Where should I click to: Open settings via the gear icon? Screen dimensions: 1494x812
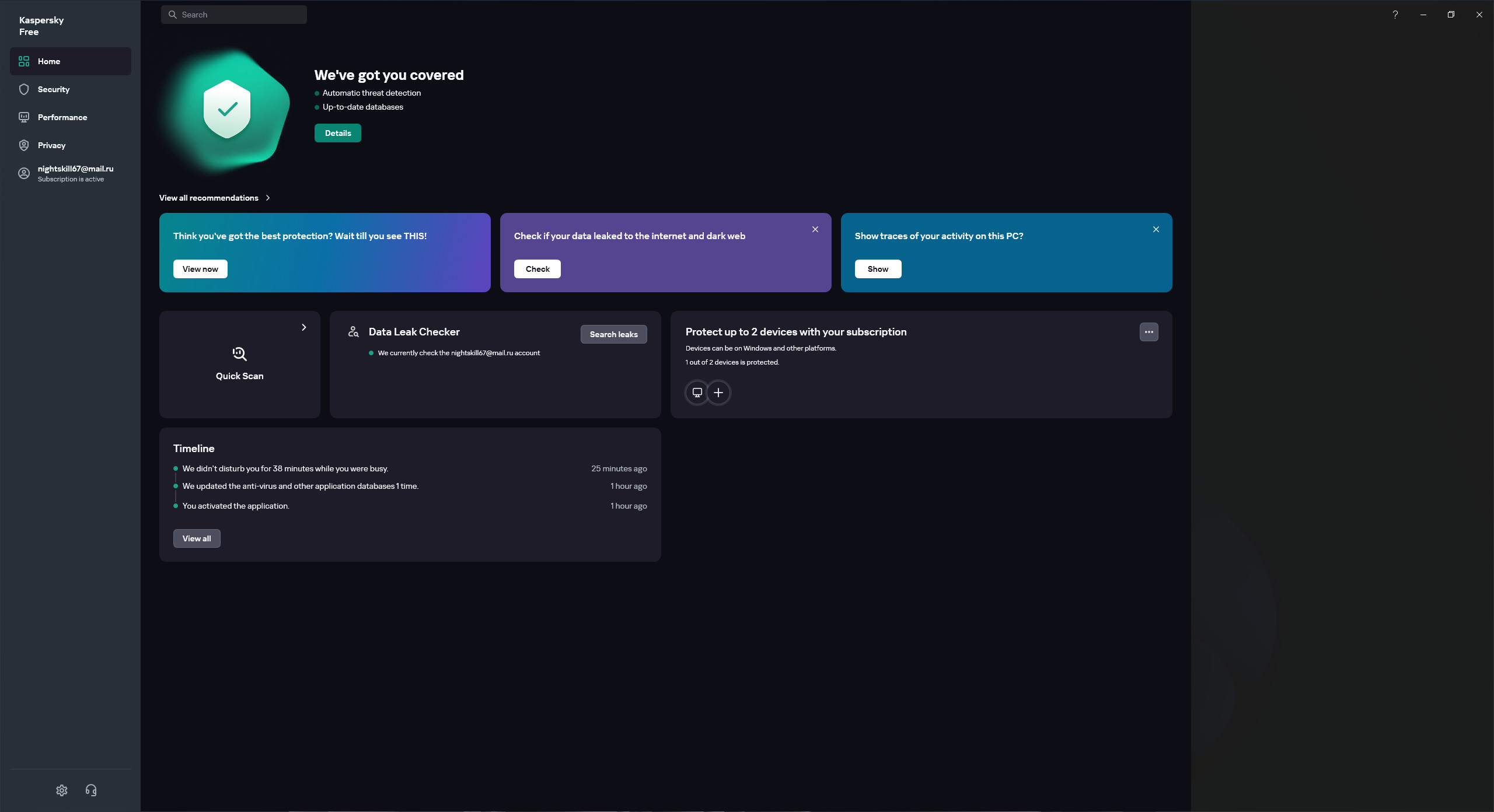click(x=62, y=790)
